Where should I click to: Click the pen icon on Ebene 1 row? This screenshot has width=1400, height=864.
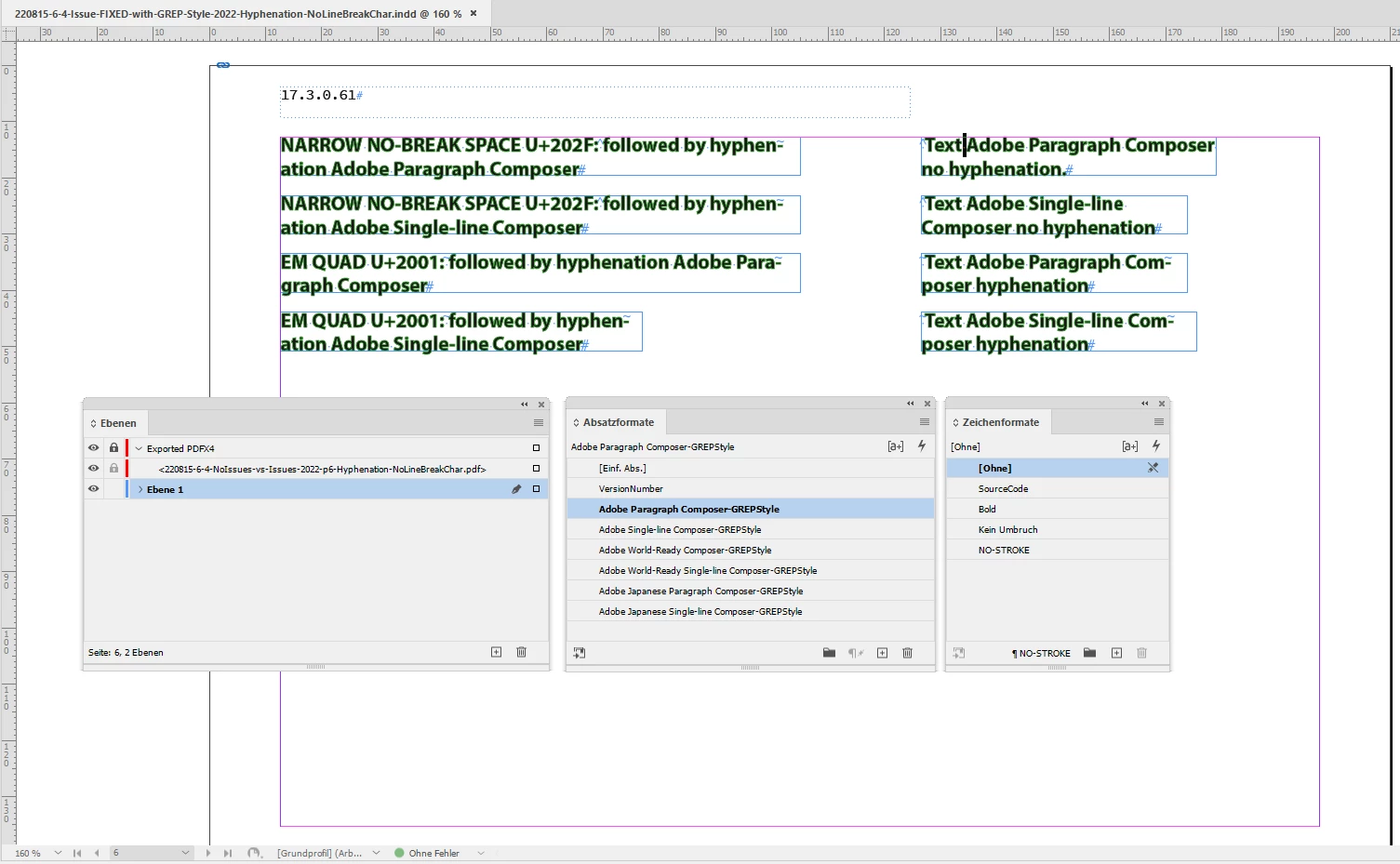[516, 489]
